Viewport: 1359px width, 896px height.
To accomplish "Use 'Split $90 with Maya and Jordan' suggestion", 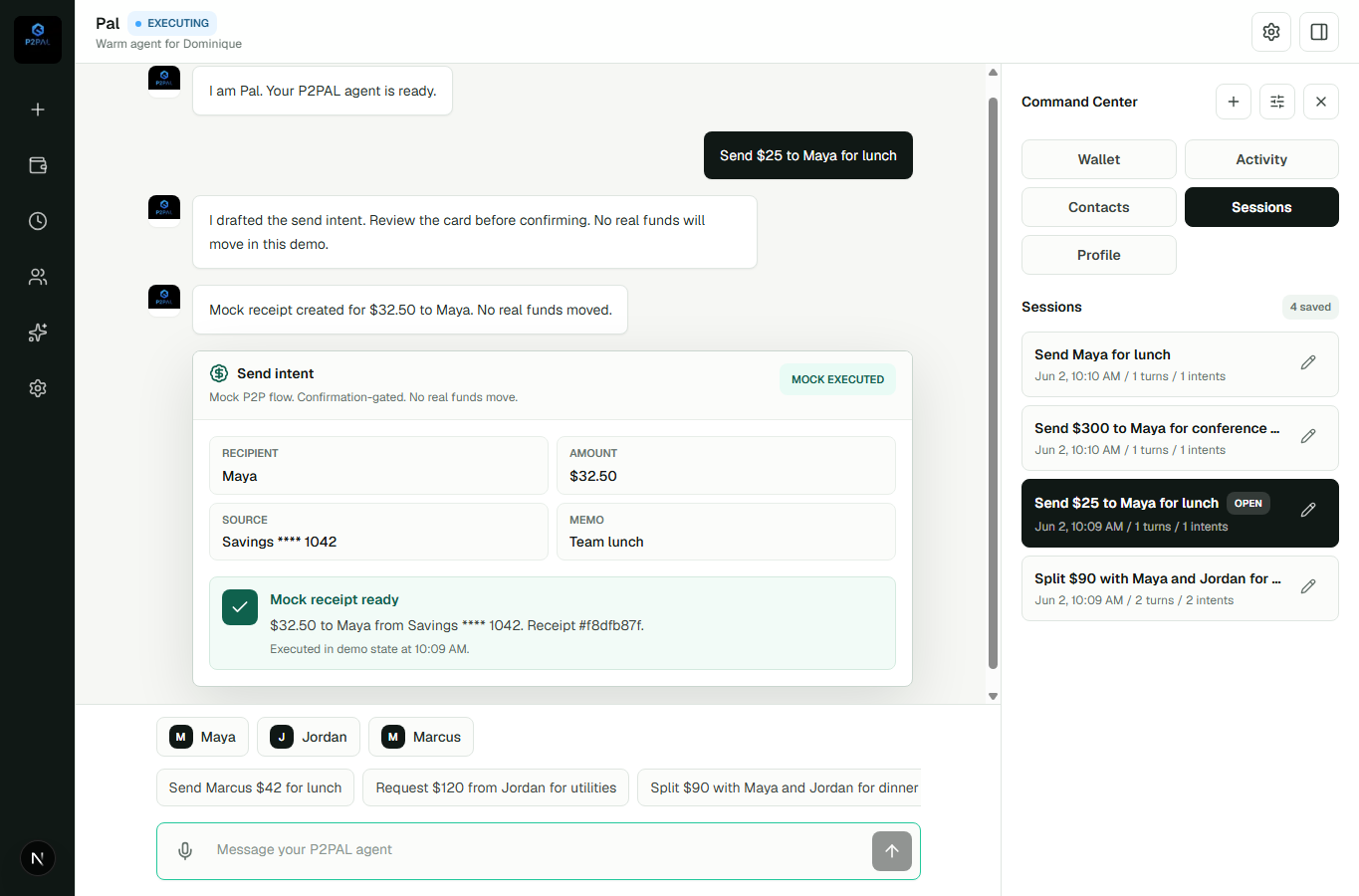I will tap(780, 787).
